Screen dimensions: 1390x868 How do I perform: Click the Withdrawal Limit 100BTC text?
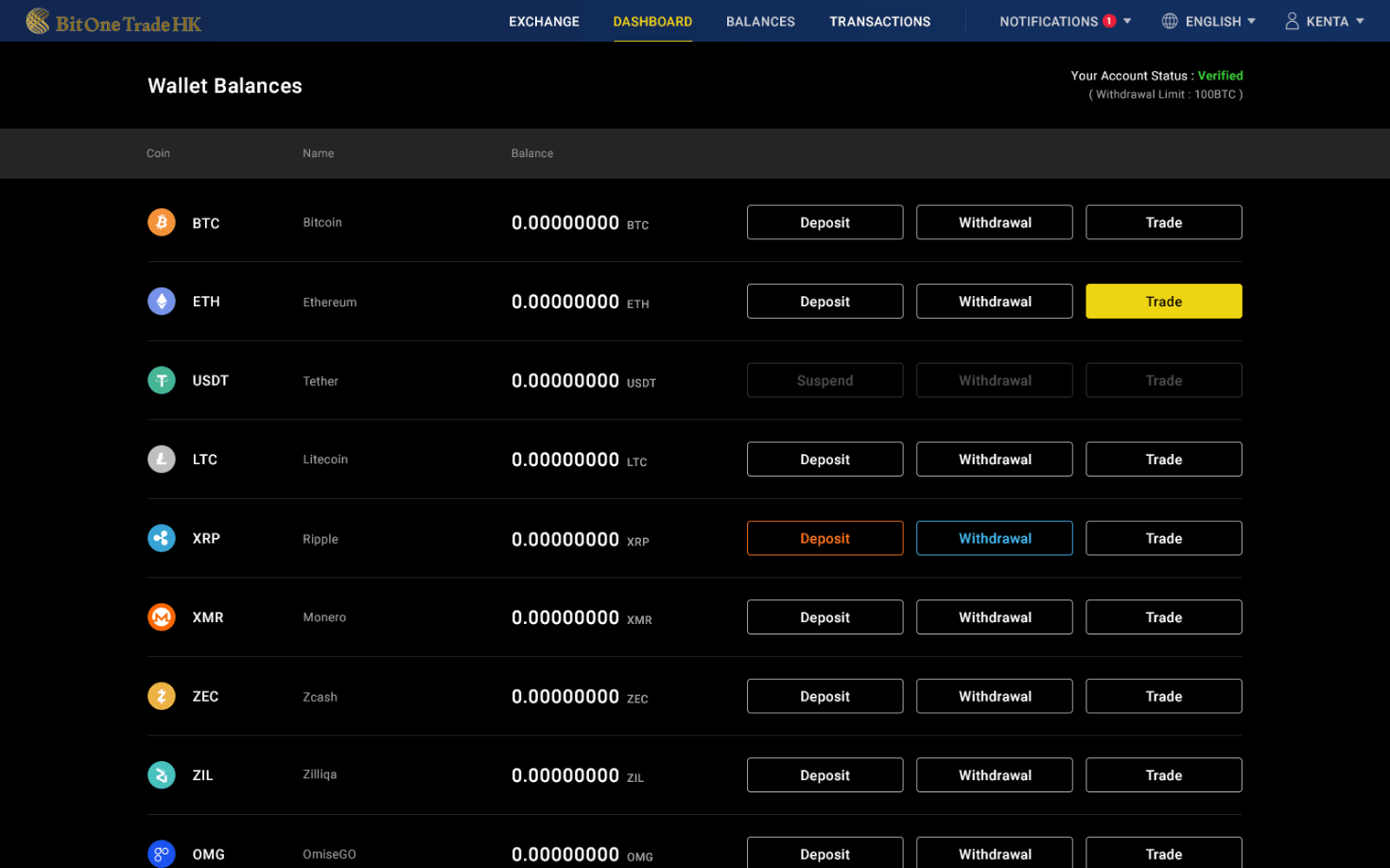pyautogui.click(x=1166, y=95)
